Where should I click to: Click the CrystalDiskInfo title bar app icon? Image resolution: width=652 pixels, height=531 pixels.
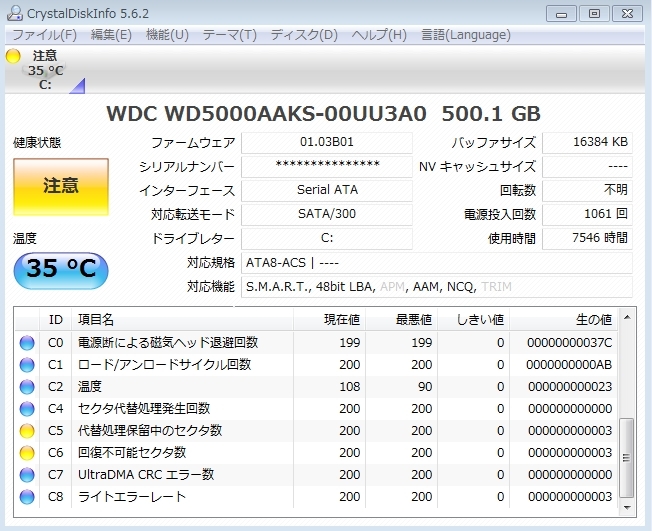[x=15, y=13]
